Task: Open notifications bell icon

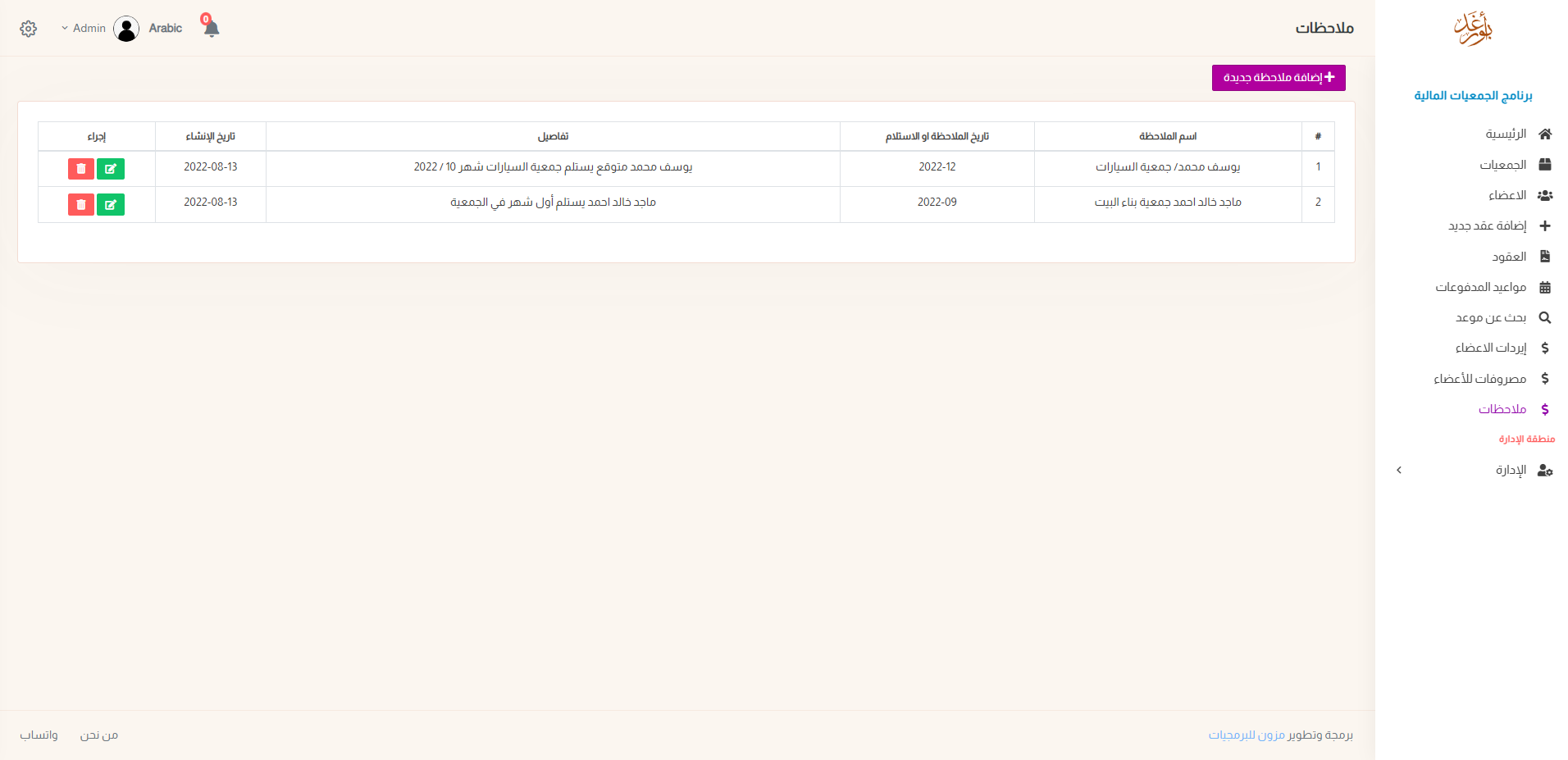Action: [211, 29]
